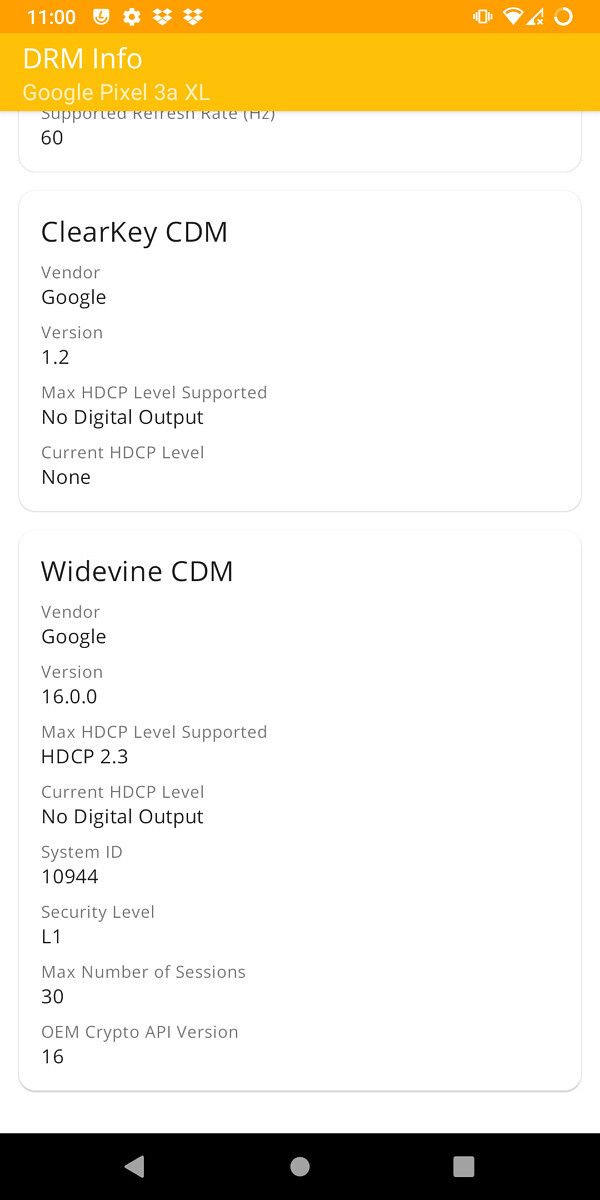The image size is (600, 1200).
Task: Tap the smiley face notification icon
Action: 101,17
